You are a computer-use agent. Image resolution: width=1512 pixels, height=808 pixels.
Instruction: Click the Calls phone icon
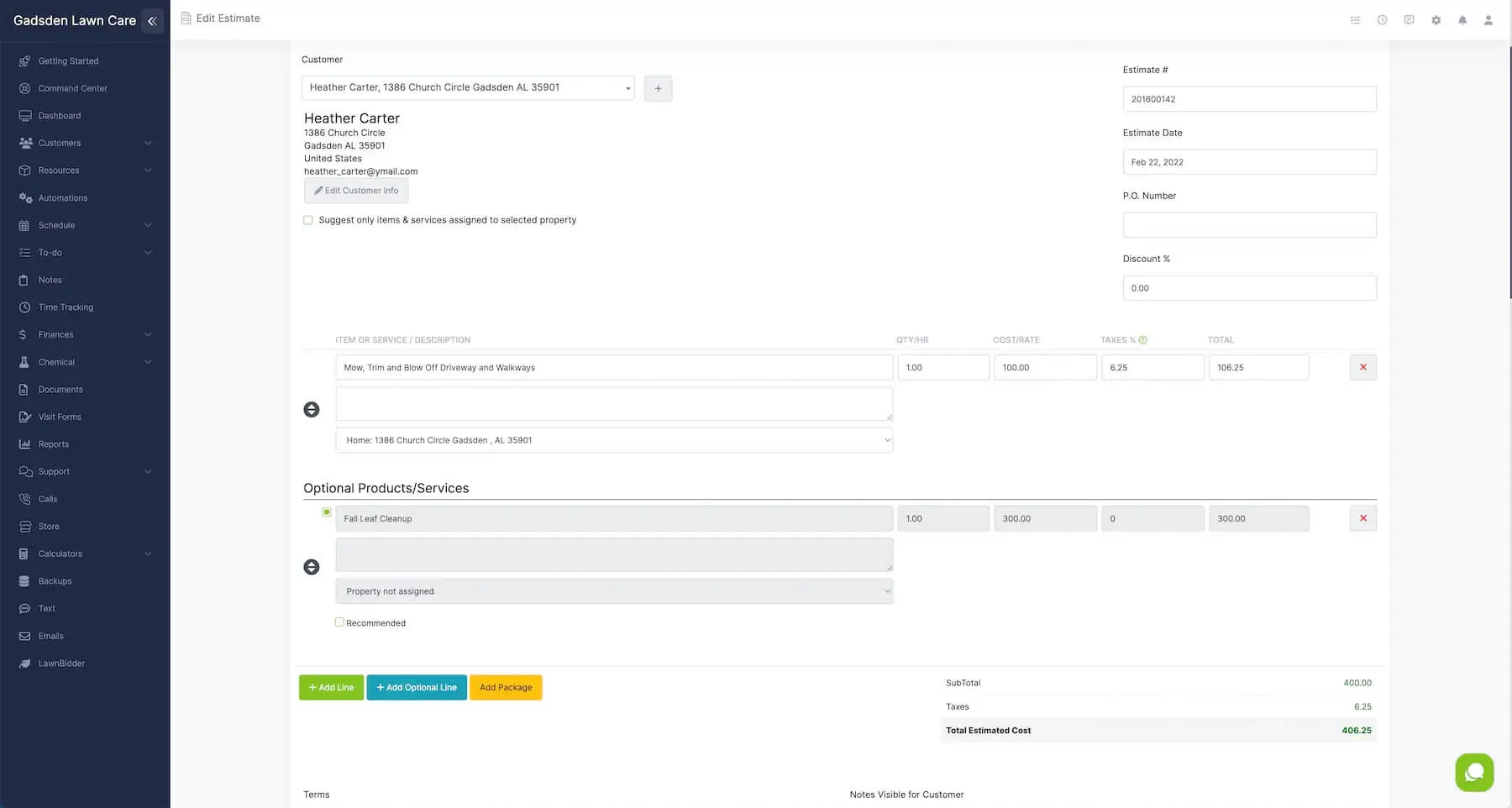[24, 499]
